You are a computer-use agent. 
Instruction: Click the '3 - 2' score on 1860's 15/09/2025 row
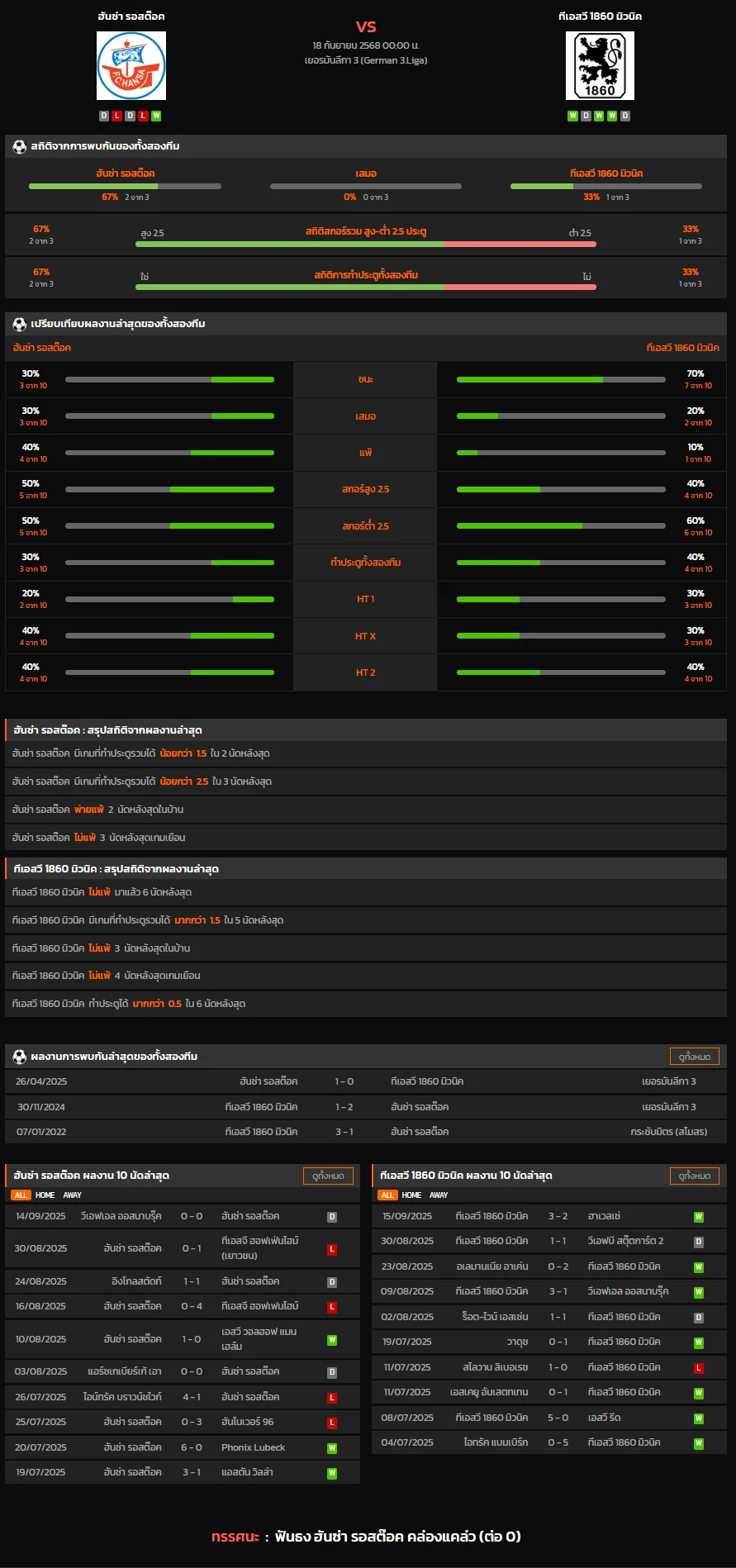(558, 1216)
